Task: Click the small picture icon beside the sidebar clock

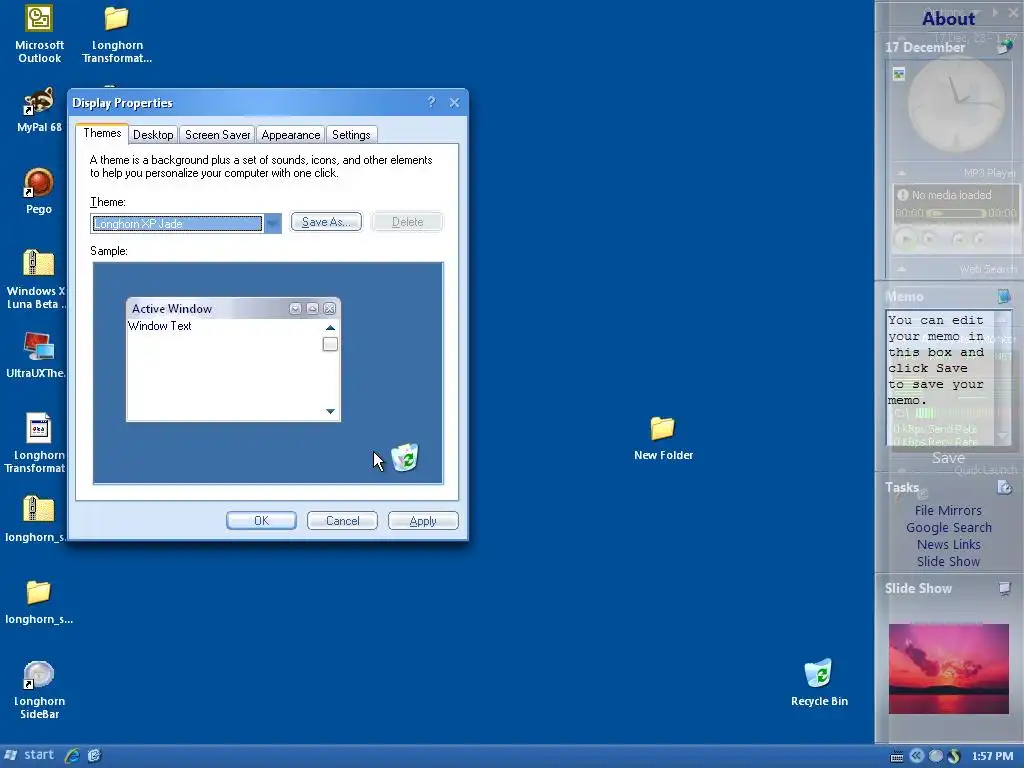Action: [899, 74]
